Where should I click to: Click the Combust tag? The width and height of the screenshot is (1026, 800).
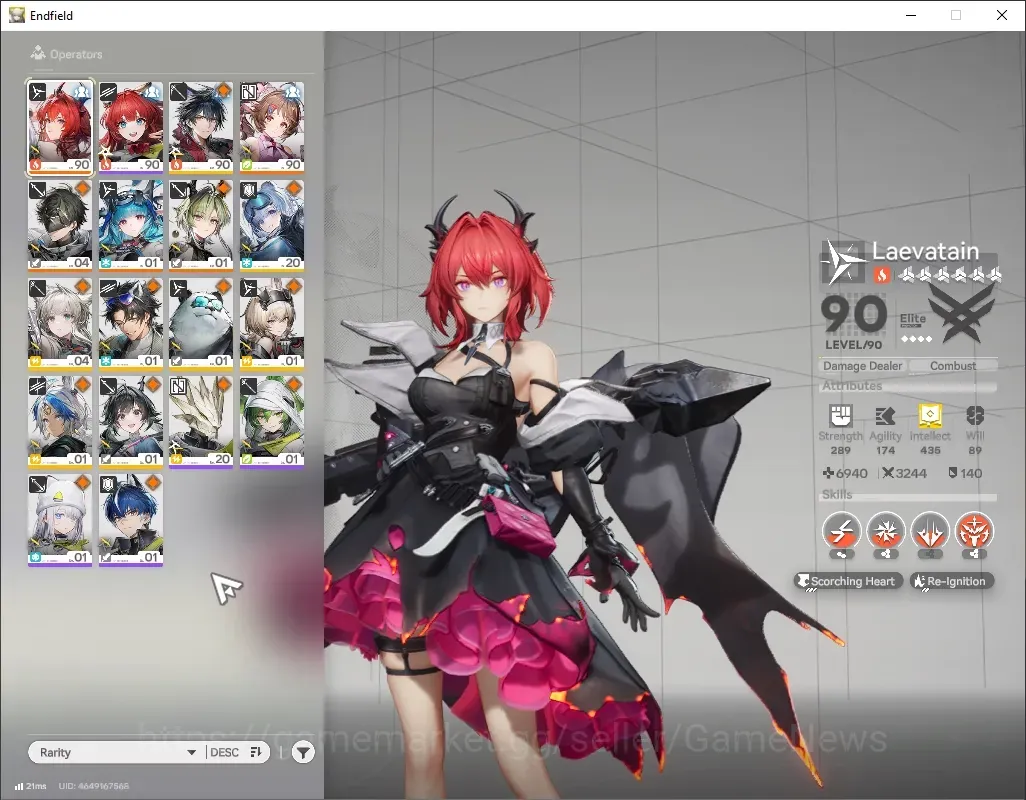tap(953, 366)
